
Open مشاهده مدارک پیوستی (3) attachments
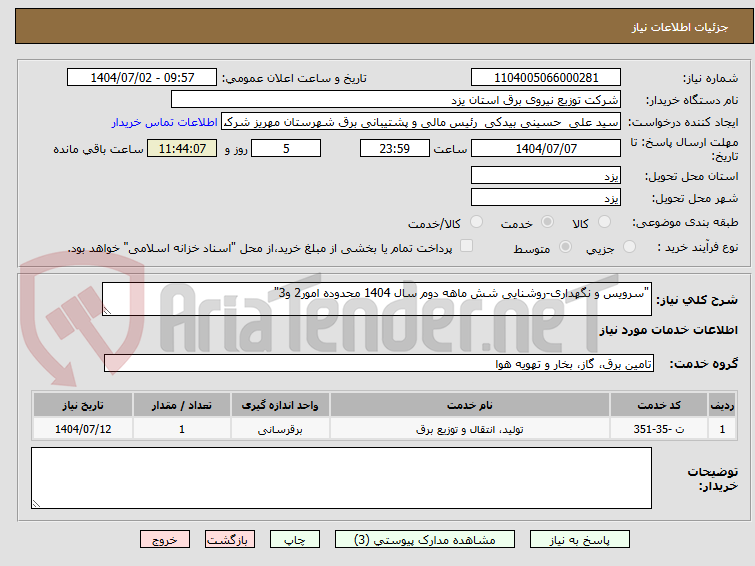pyautogui.click(x=425, y=540)
